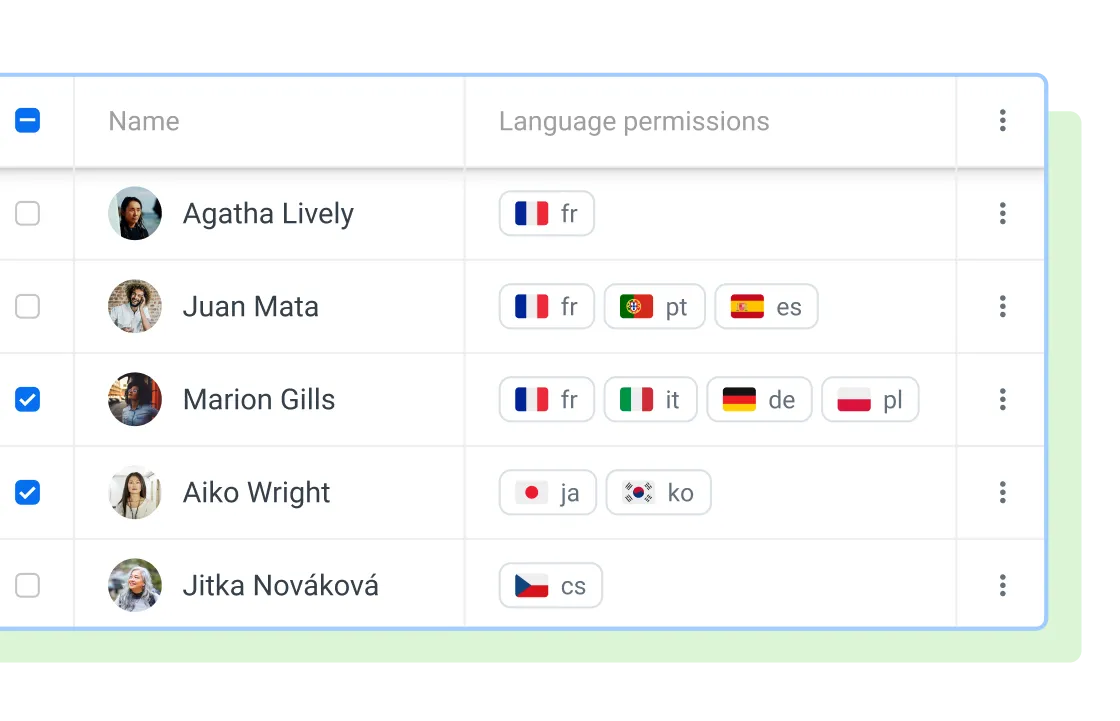Open the Marion Gills row kebab menu

(x=1002, y=400)
